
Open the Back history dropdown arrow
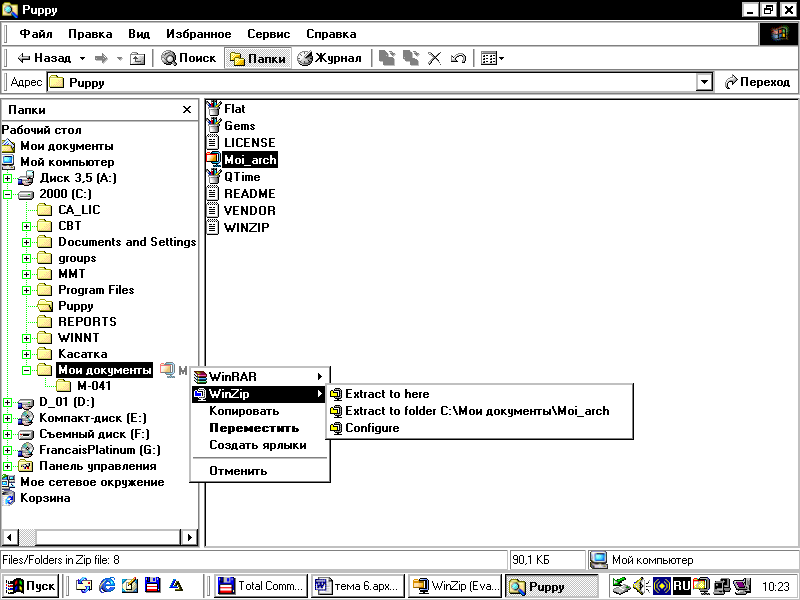click(x=82, y=59)
